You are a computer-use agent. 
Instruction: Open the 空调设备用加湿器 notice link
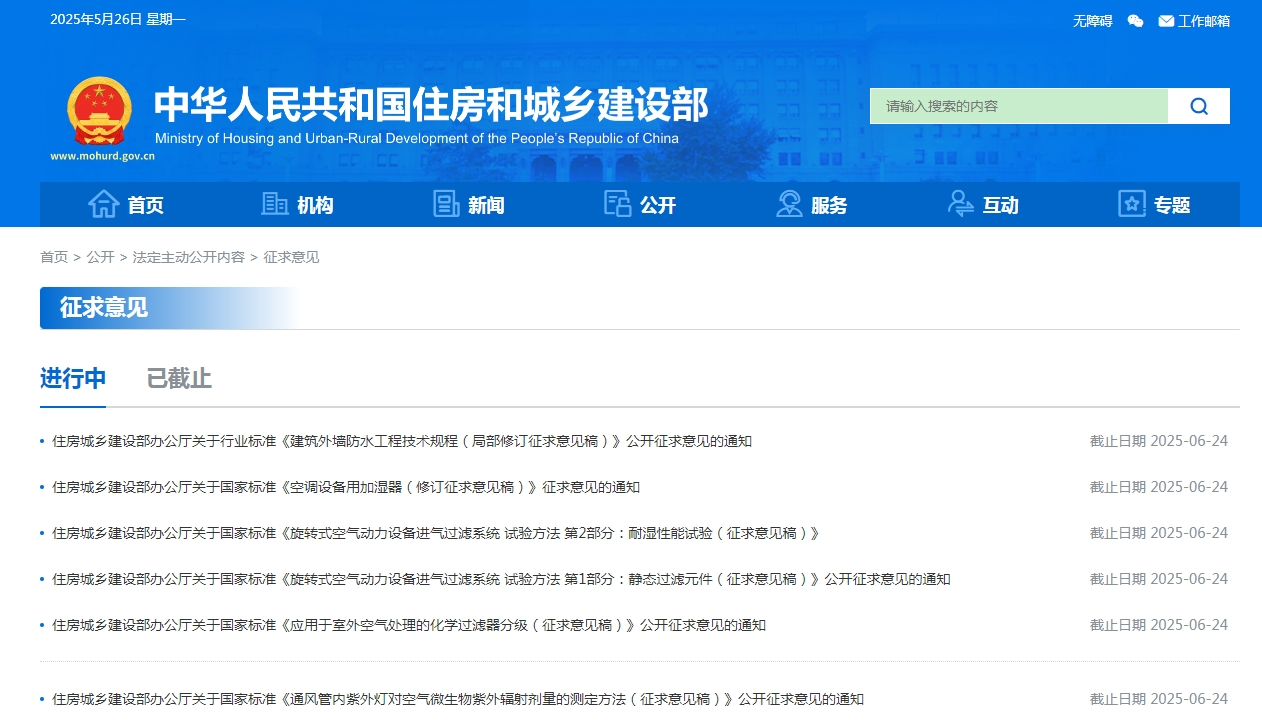click(x=346, y=487)
